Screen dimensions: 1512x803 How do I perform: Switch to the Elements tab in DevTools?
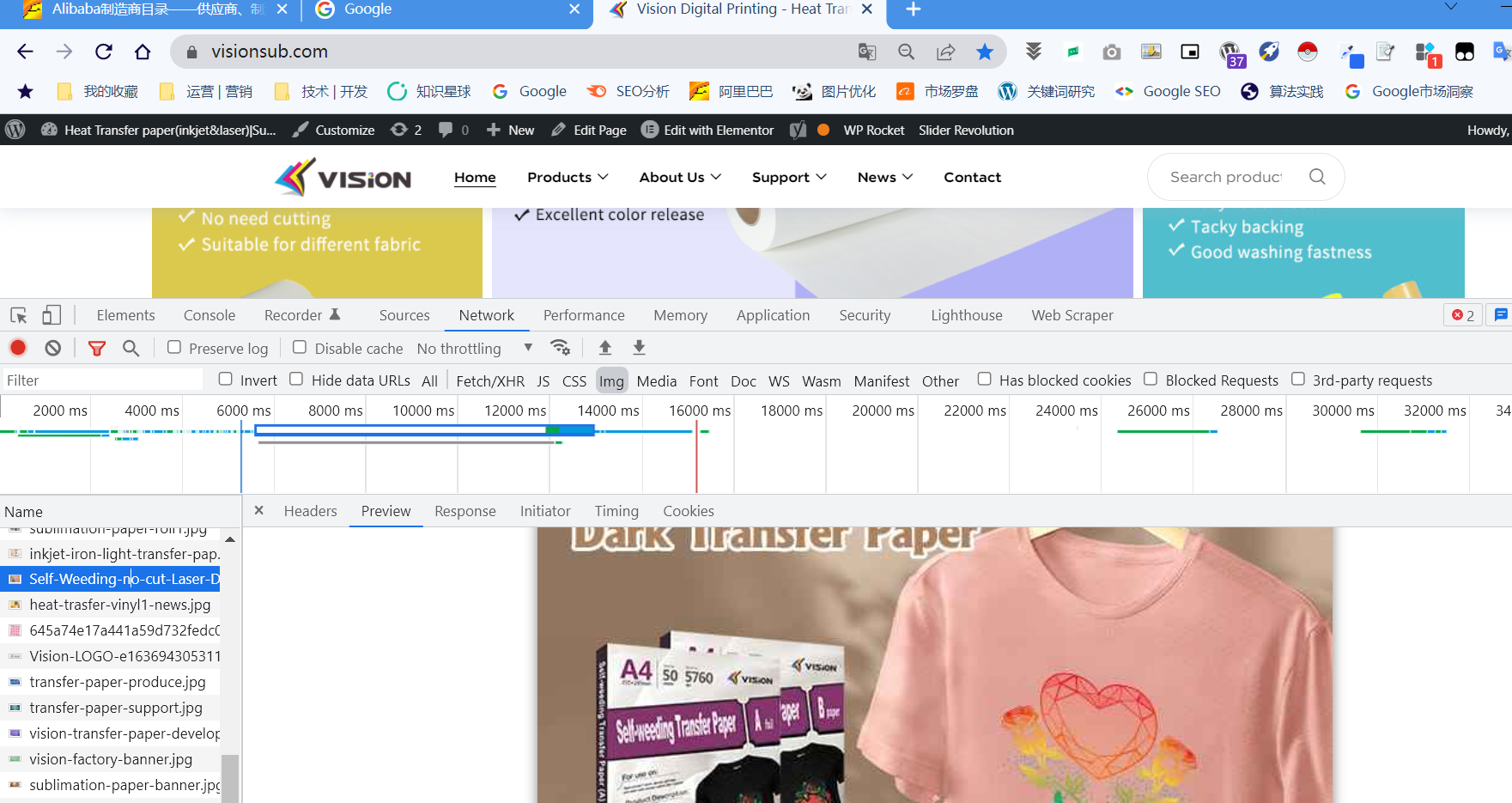[126, 316]
